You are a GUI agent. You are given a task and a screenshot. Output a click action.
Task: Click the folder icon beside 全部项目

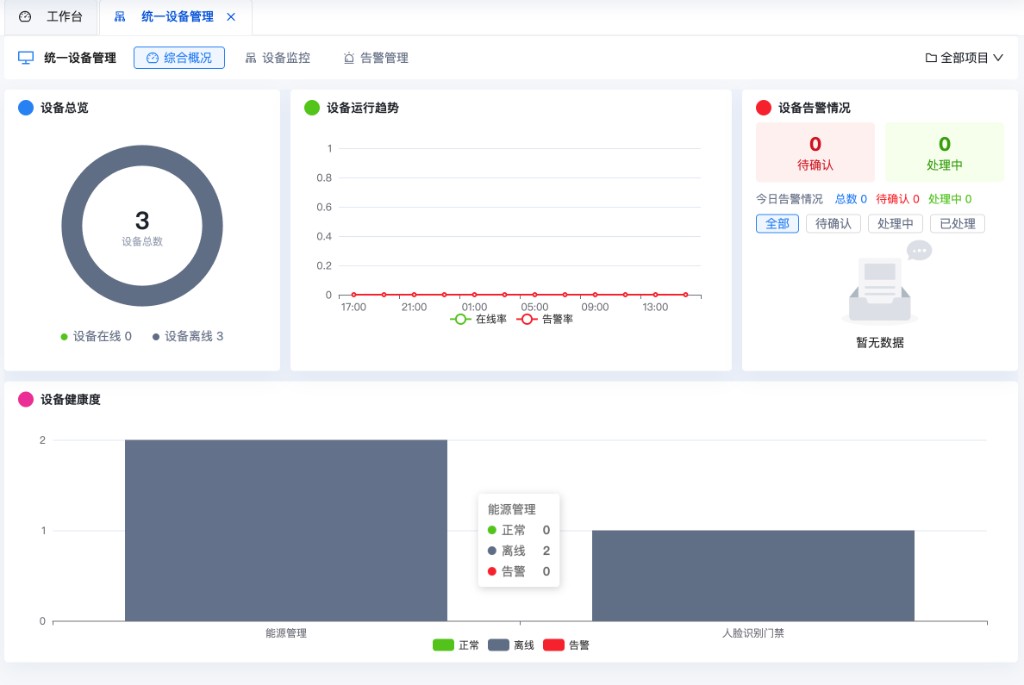[931, 57]
